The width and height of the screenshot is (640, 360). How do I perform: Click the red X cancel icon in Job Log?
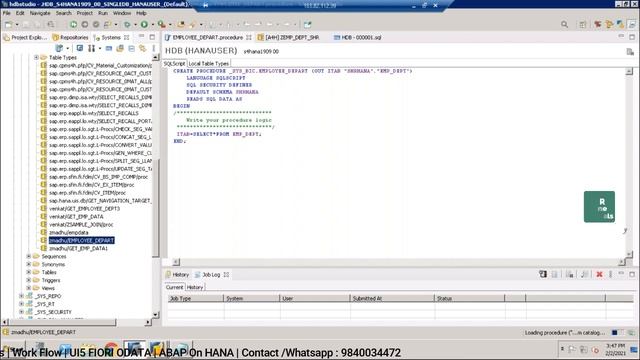click(x=599, y=274)
